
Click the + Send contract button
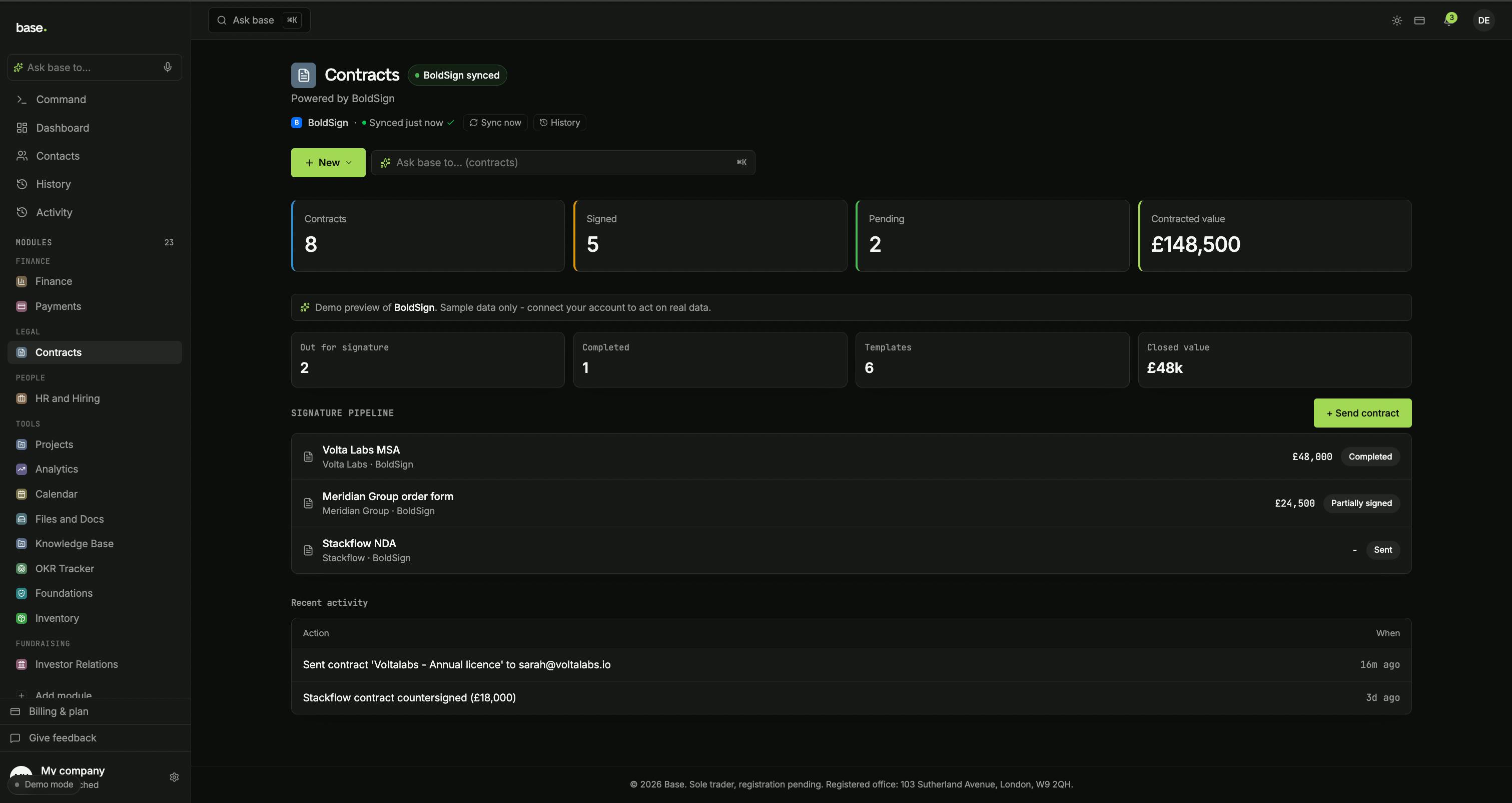(x=1362, y=413)
